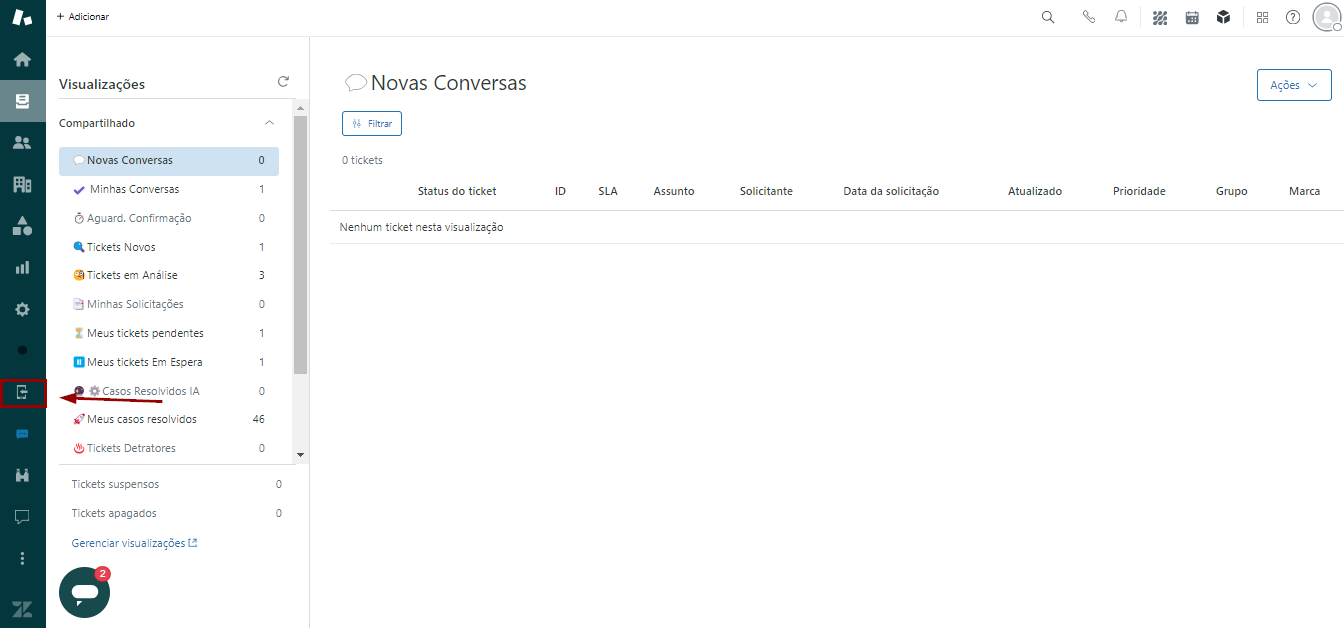This screenshot has height=628, width=1344.
Task: Collapse the Compartilhado section
Action: coord(268,123)
